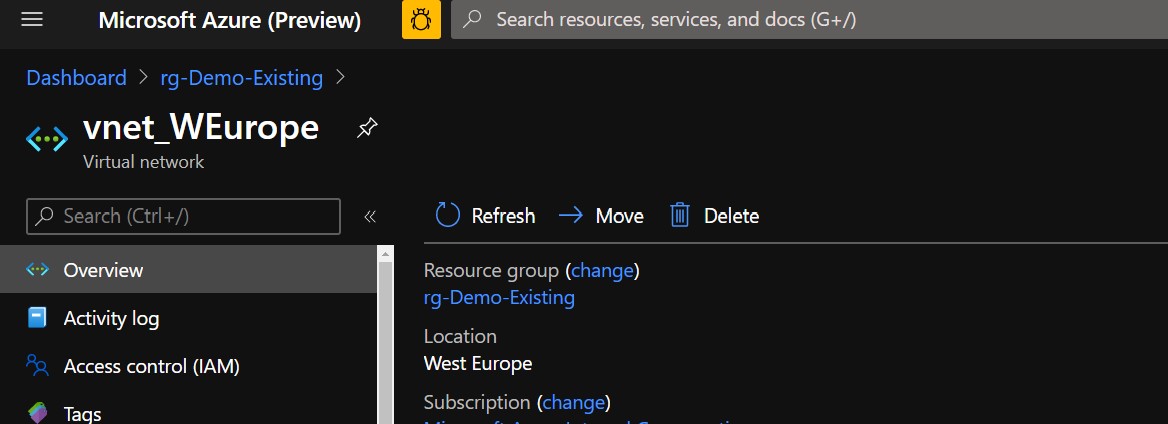The height and width of the screenshot is (424, 1168).
Task: Change the subscription
Action: pyautogui.click(x=574, y=402)
